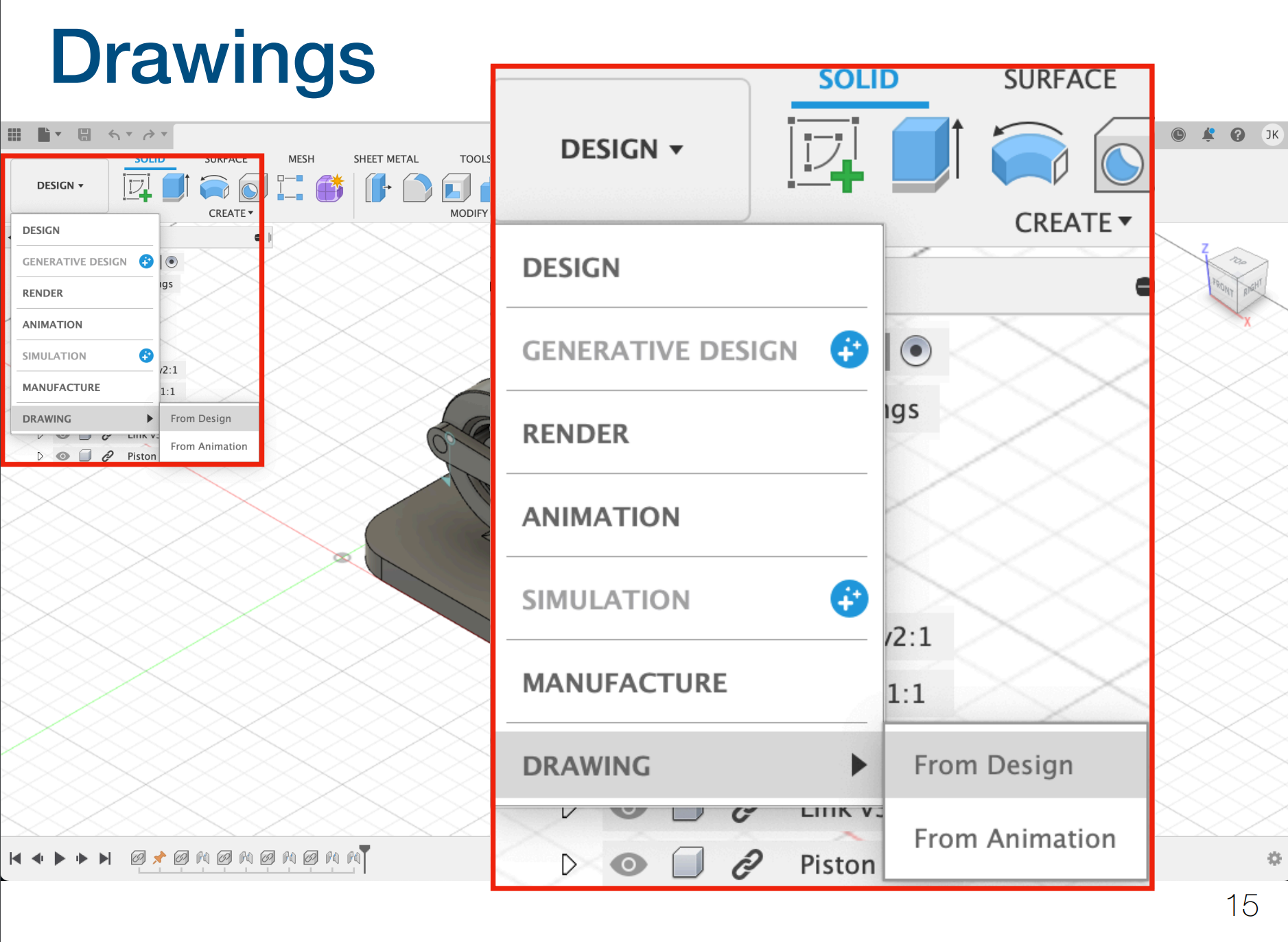Switch to the SHEET METAL tab
The image size is (1288, 942).
click(386, 159)
